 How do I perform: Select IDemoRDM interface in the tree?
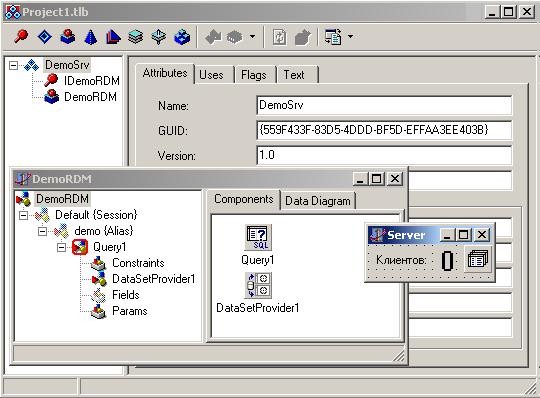(92, 81)
